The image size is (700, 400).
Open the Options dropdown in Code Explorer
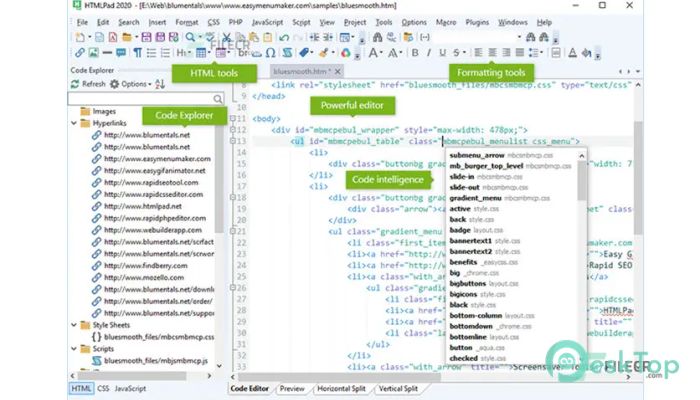pyautogui.click(x=134, y=84)
